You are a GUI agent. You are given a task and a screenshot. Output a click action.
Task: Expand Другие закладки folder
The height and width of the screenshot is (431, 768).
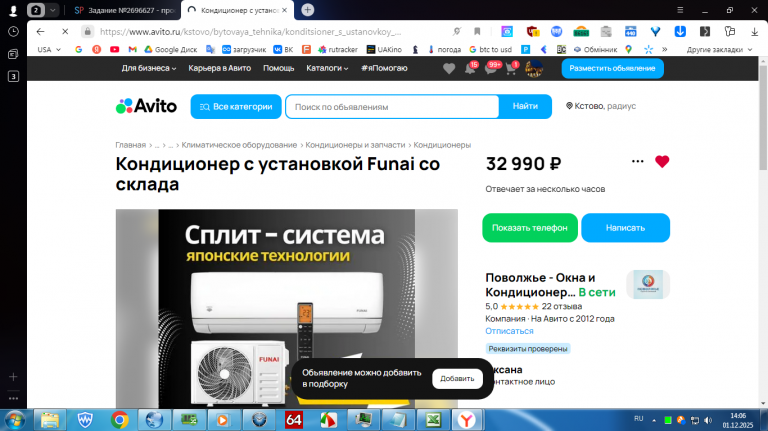(x=719, y=49)
